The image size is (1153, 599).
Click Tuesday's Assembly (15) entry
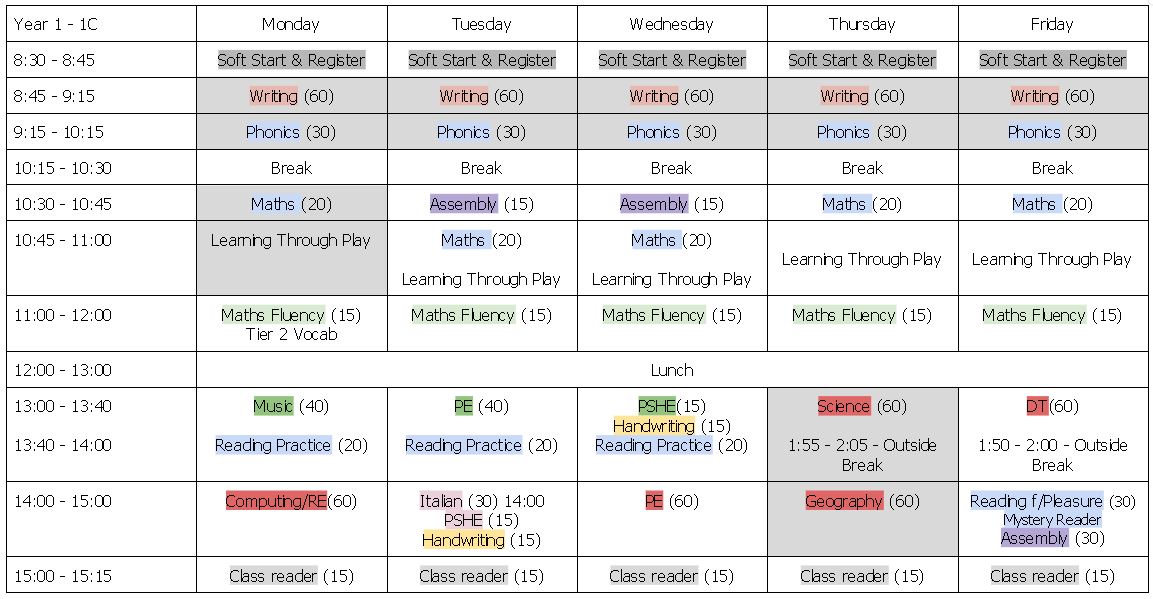coord(481,204)
